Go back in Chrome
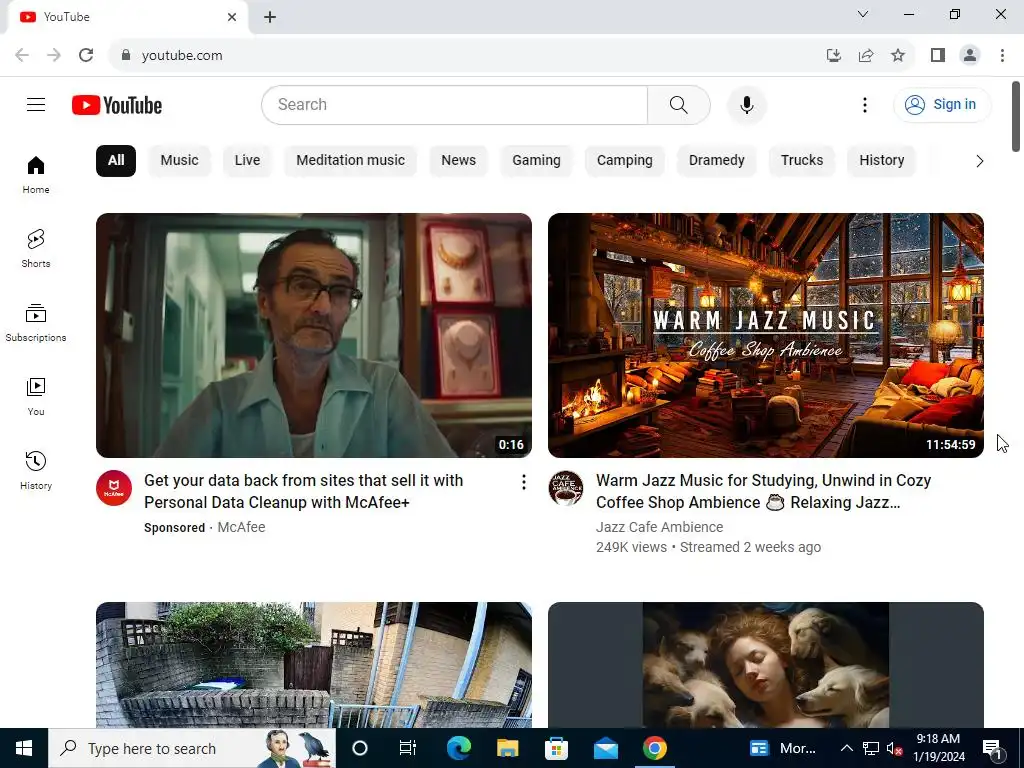The image size is (1024, 768). [x=22, y=55]
